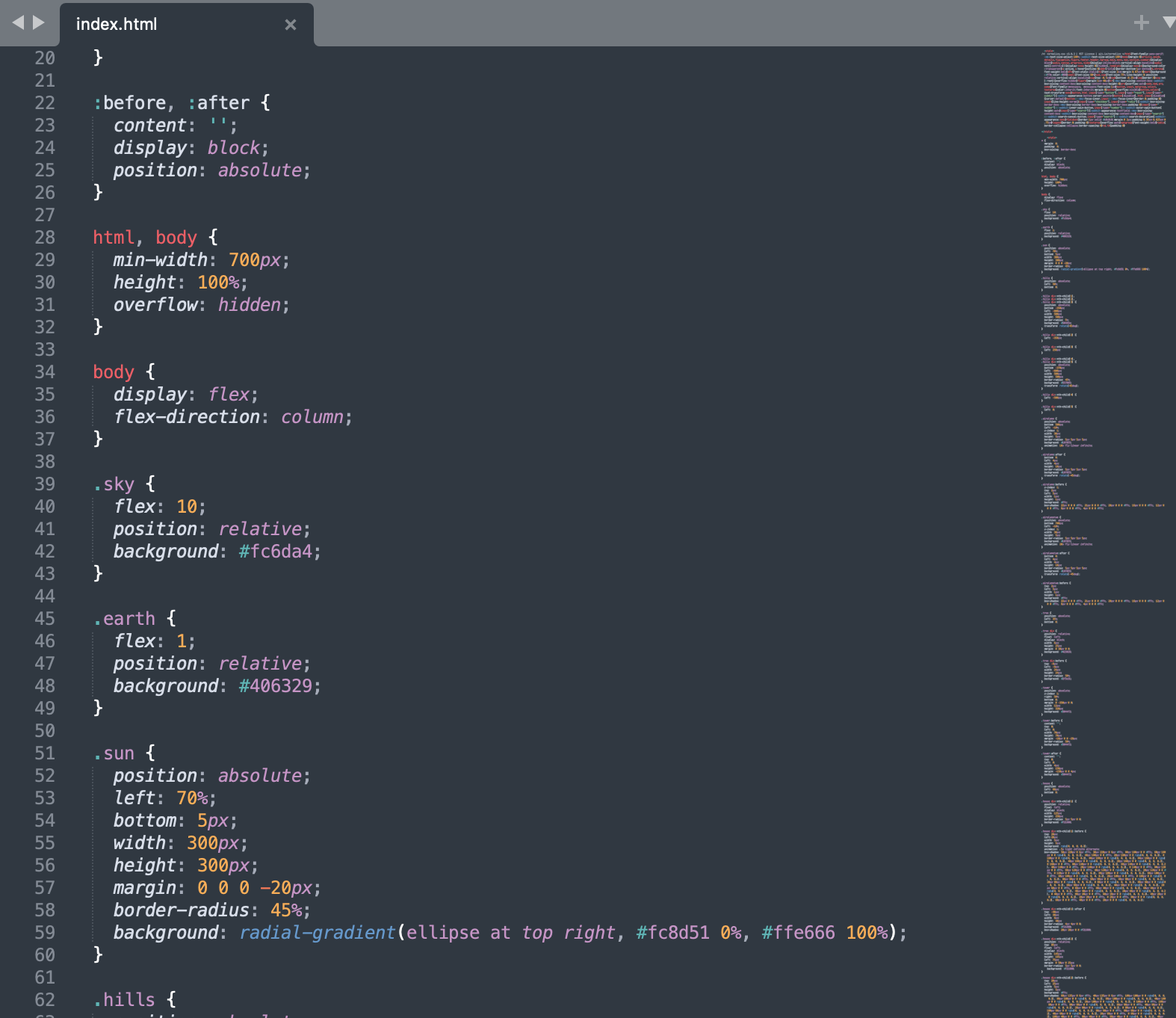1176x1018 pixels.
Task: Open the tab list dropdown arrow
Action: 1169,22
